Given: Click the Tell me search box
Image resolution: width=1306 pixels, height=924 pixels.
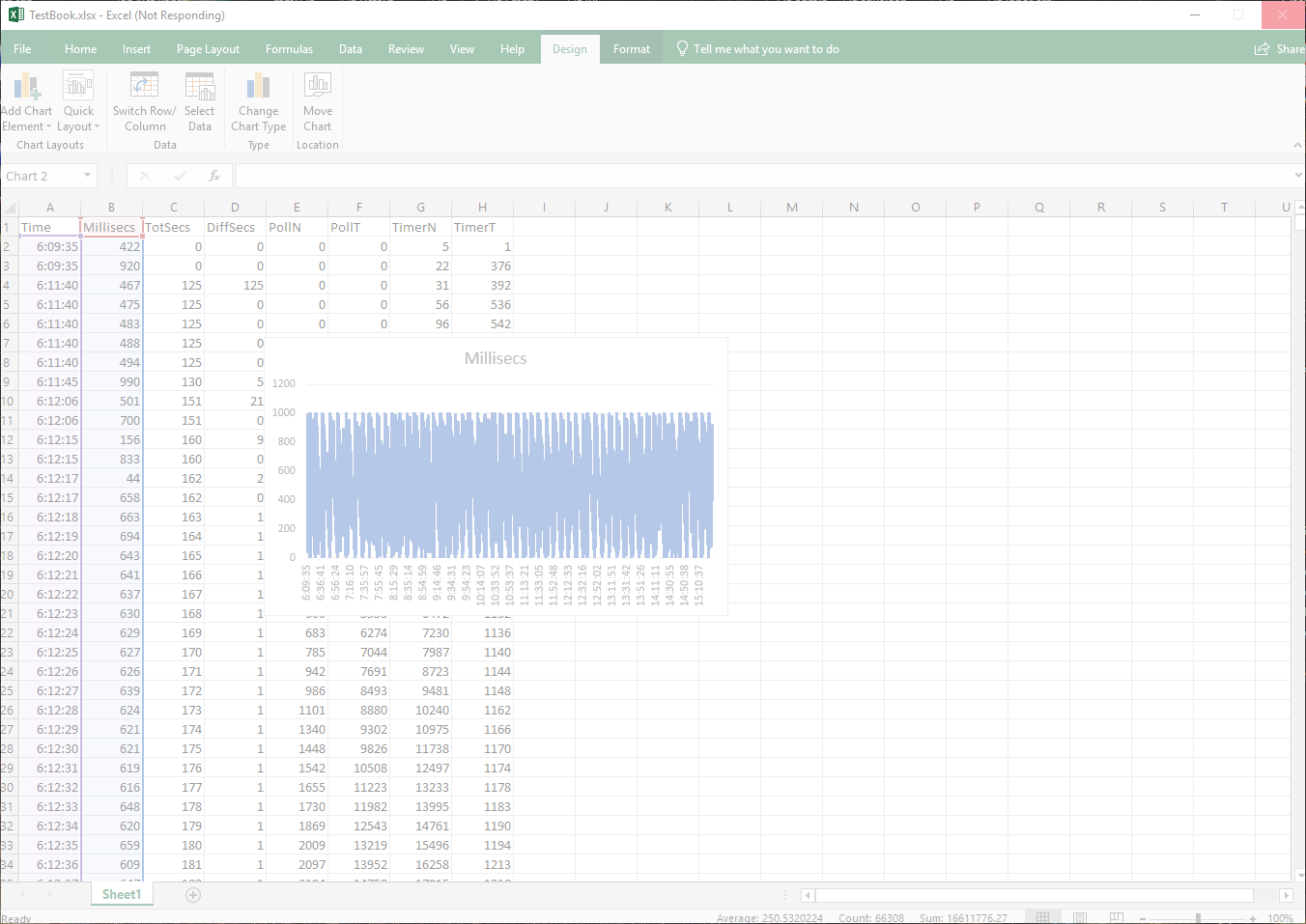Looking at the screenshot, I should [x=757, y=49].
